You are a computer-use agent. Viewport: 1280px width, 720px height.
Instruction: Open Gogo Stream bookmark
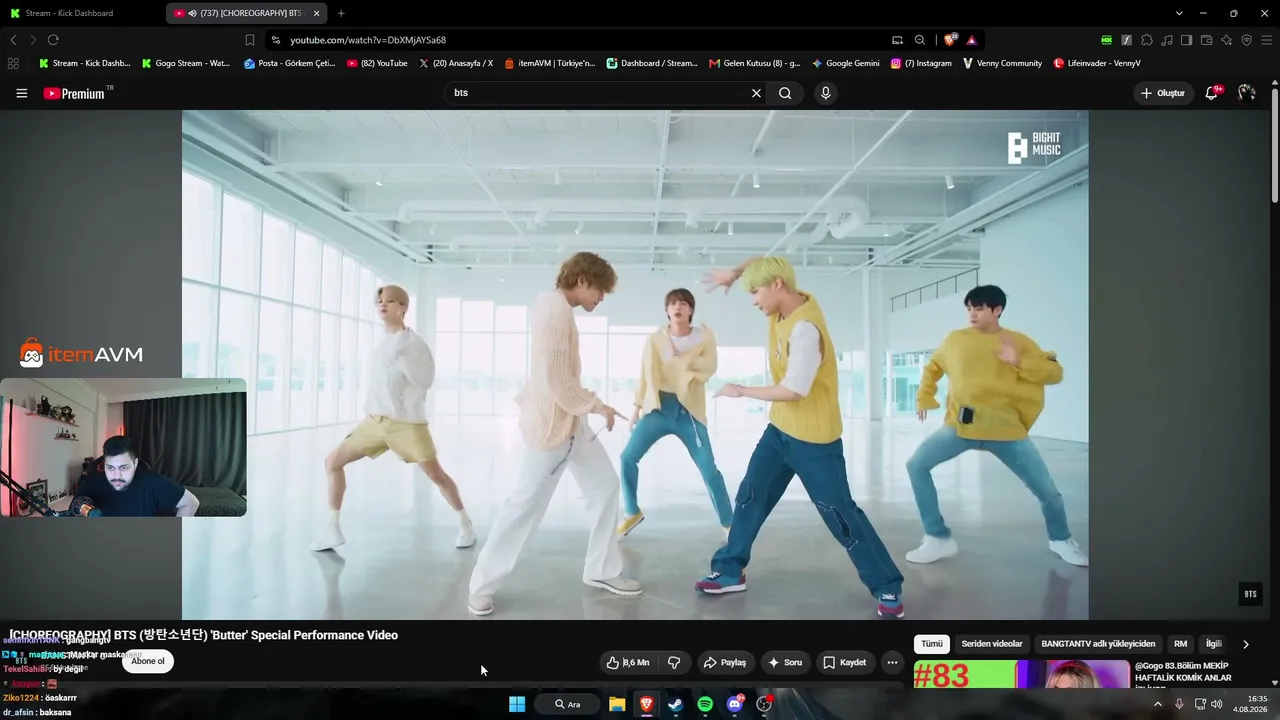point(186,63)
